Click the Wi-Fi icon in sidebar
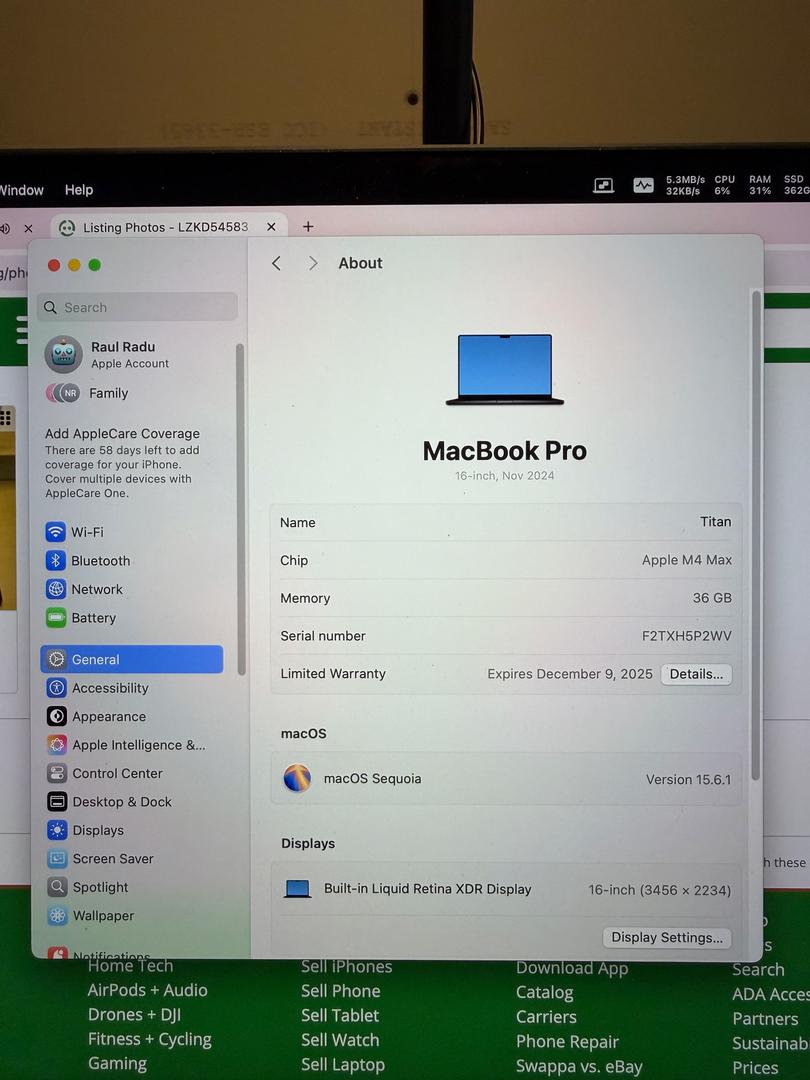810x1080 pixels. click(56, 532)
